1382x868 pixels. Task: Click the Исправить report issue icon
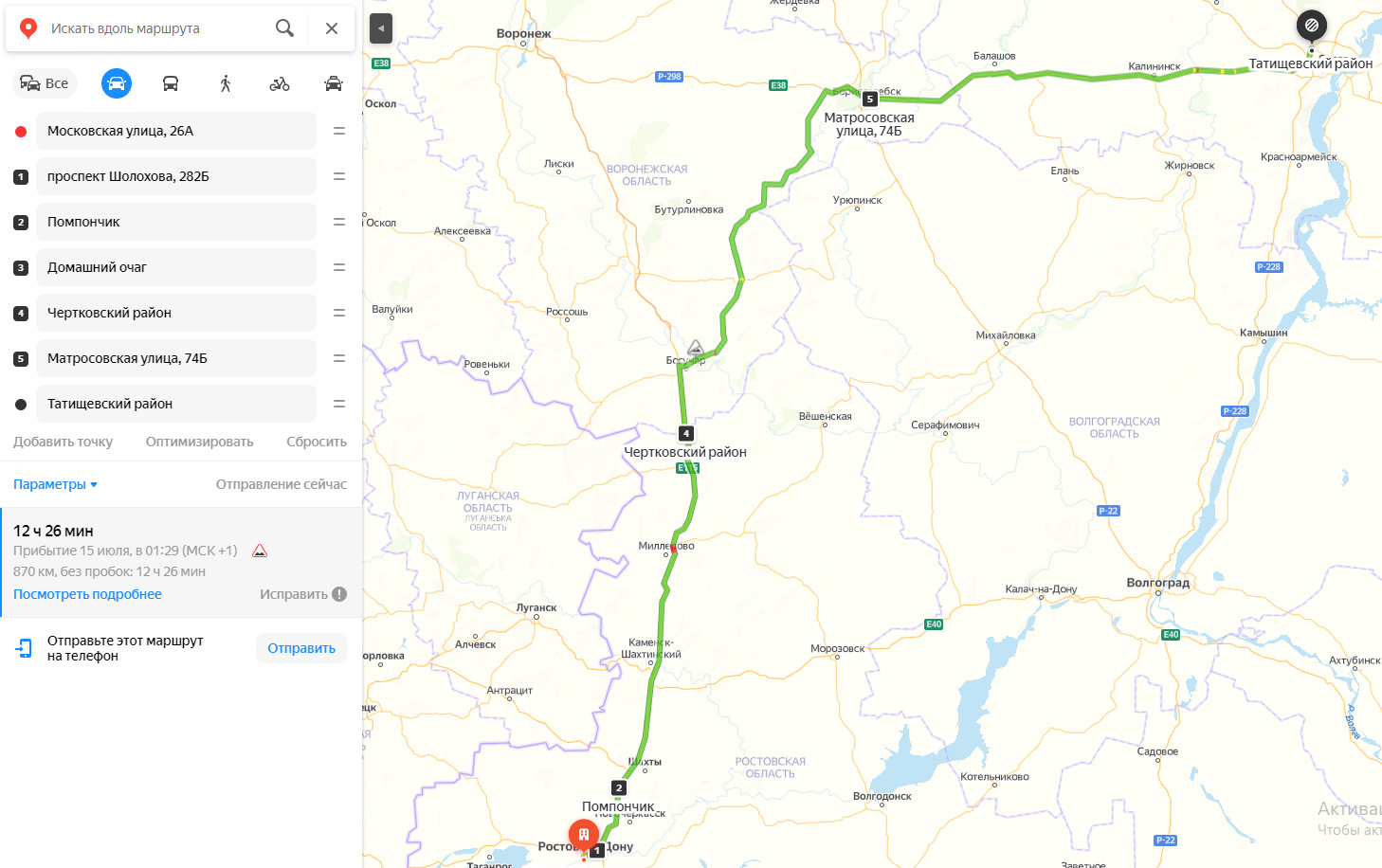coord(339,594)
